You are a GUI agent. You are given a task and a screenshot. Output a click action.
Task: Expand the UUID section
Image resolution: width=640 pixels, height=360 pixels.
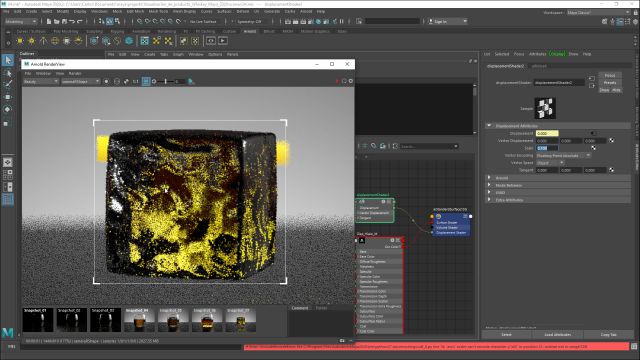489,193
